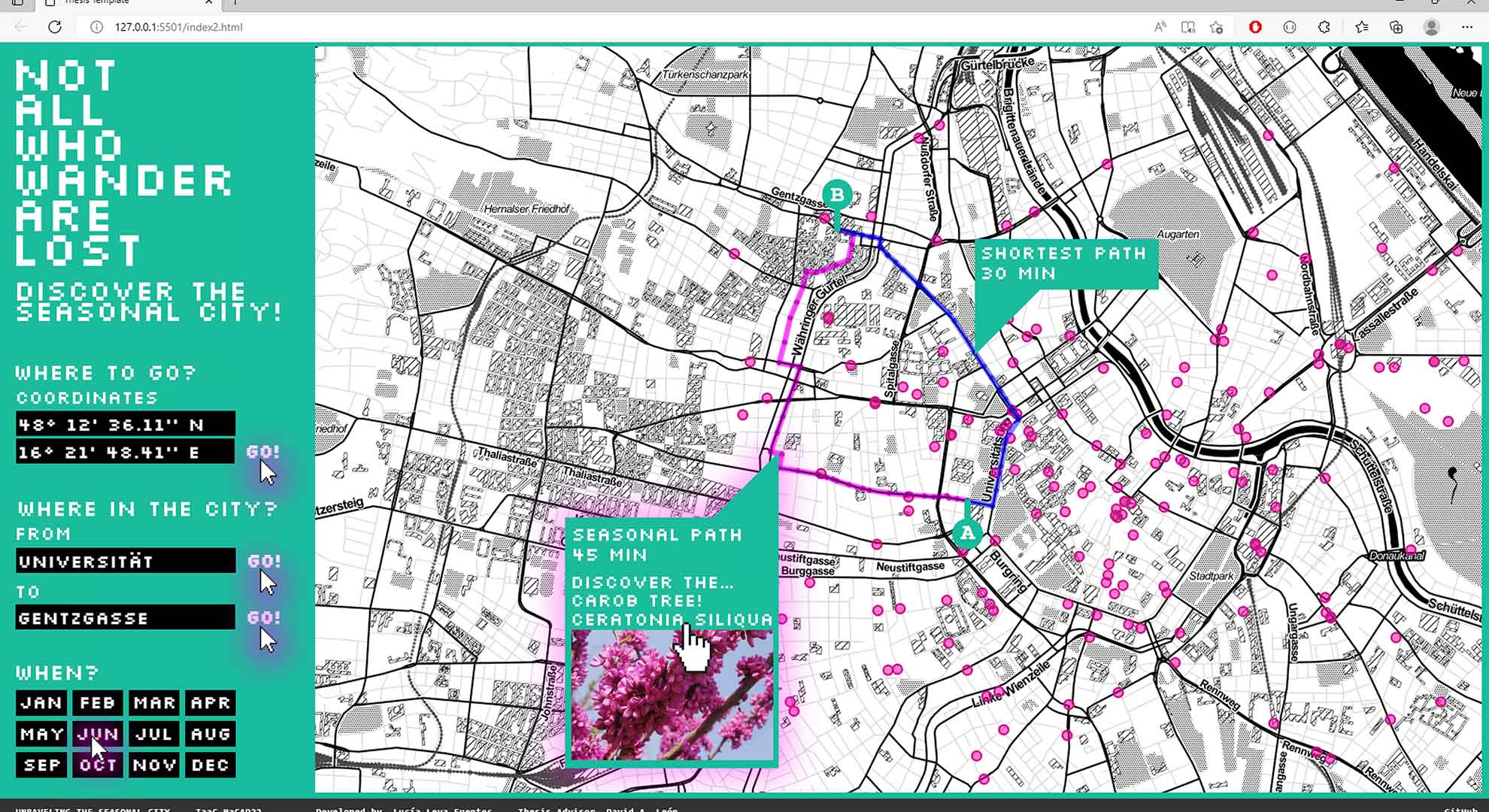The image size is (1489, 812).
Task: Click the Stadtpark map label
Action: click(1212, 576)
